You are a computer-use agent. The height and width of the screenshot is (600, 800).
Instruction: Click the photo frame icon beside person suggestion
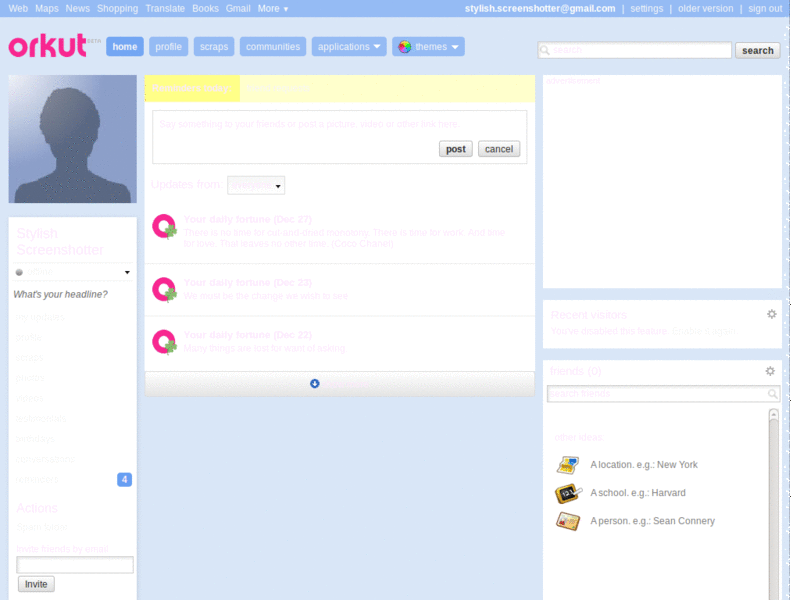pos(568,521)
